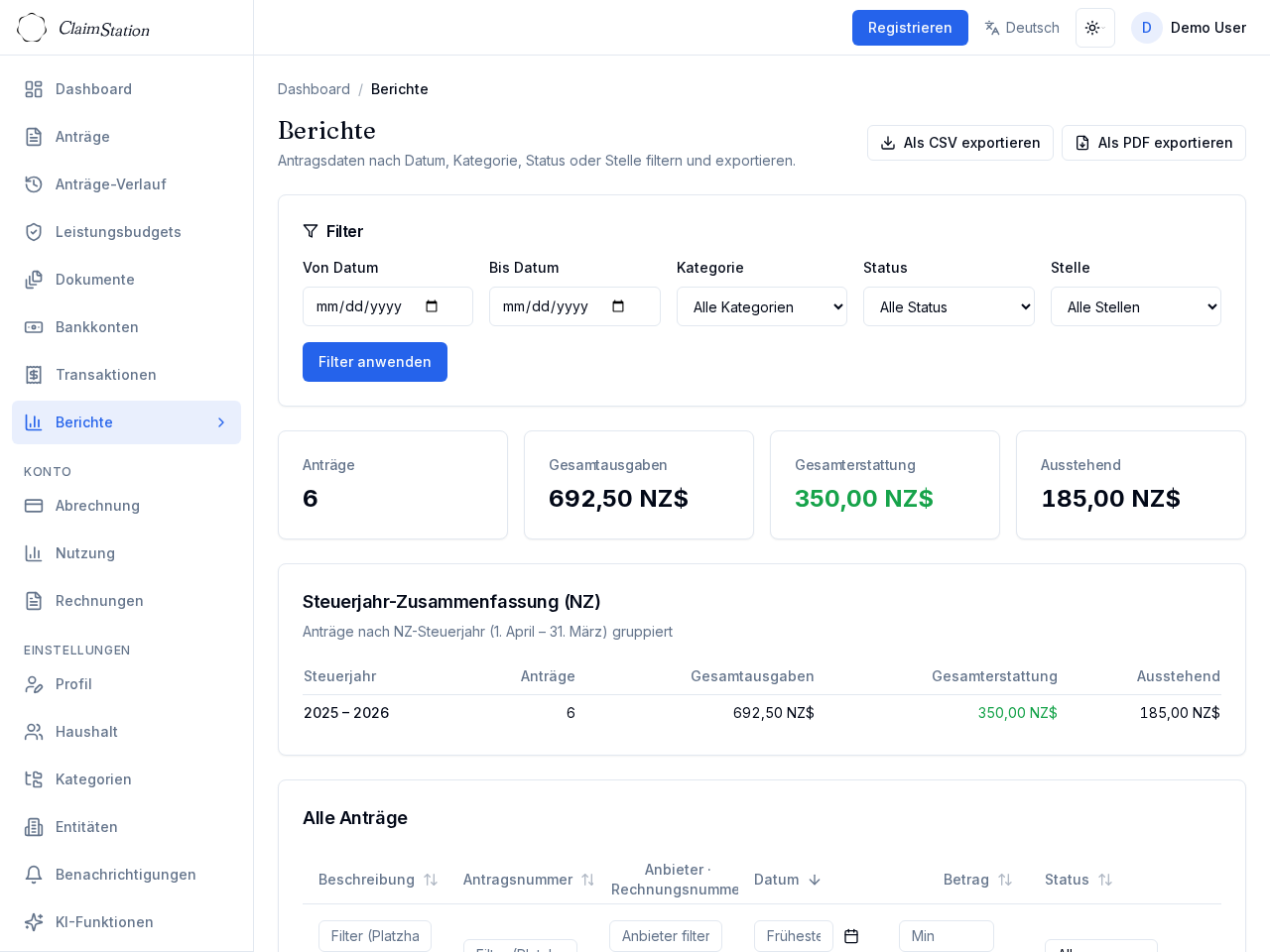This screenshot has height=952, width=1270.
Task: Open calendar icon in Datum table filter
Action: click(x=851, y=936)
